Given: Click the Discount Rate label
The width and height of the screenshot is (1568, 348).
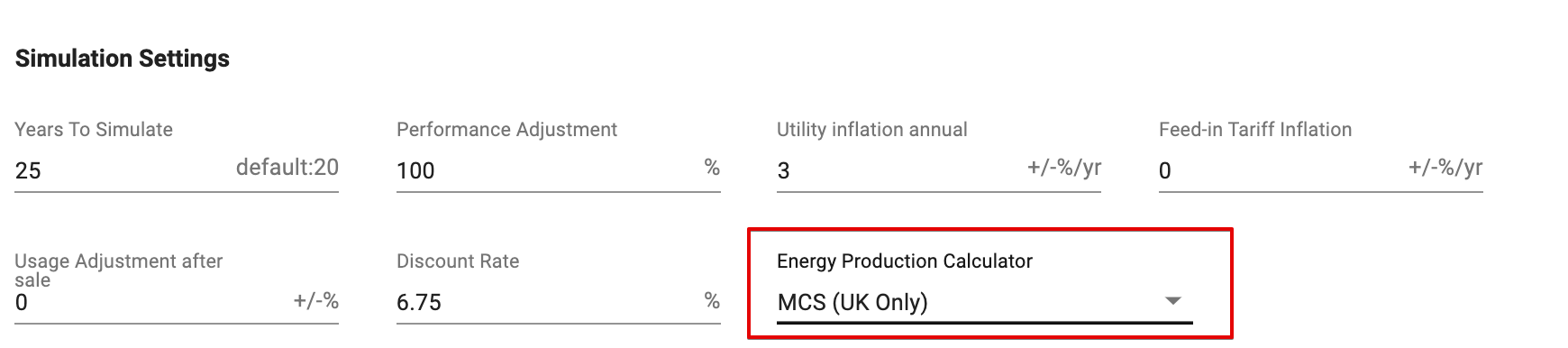Looking at the screenshot, I should [458, 261].
